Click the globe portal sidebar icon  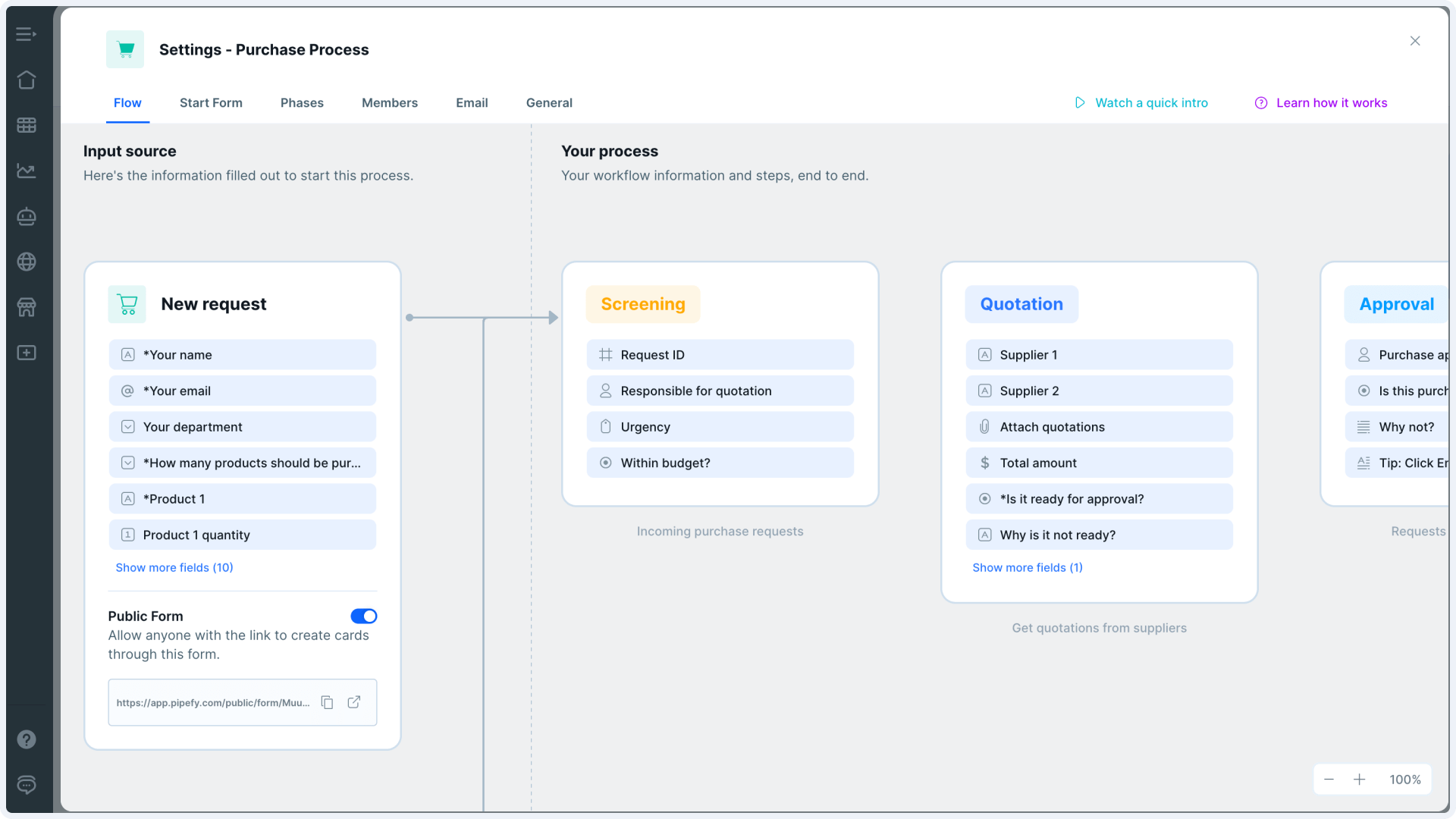(27, 262)
